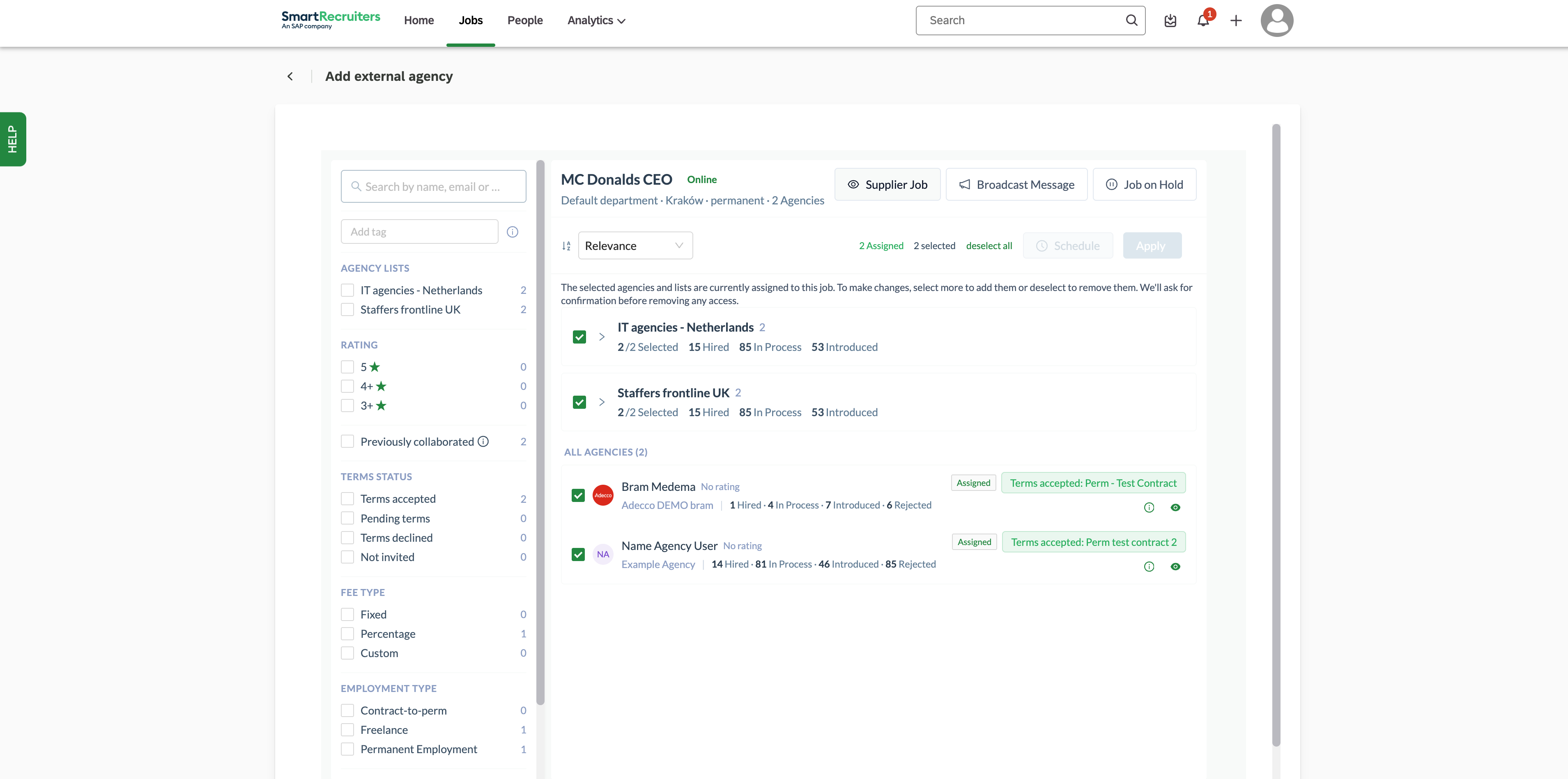Click the SmartRecruiters logo
Image resolution: width=1568 pixels, height=779 pixels.
(x=331, y=20)
